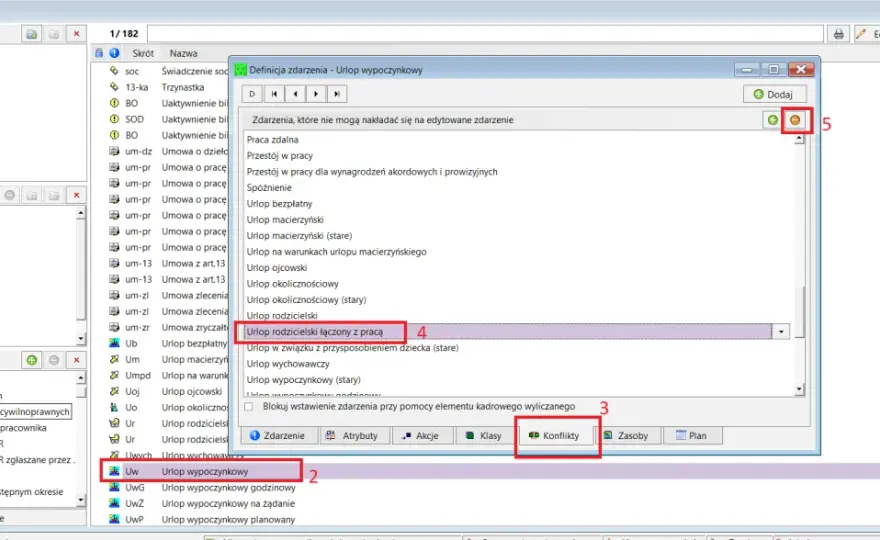880x540 pixels.
Task: Sort by the Nazwa column header
Action: click(184, 53)
